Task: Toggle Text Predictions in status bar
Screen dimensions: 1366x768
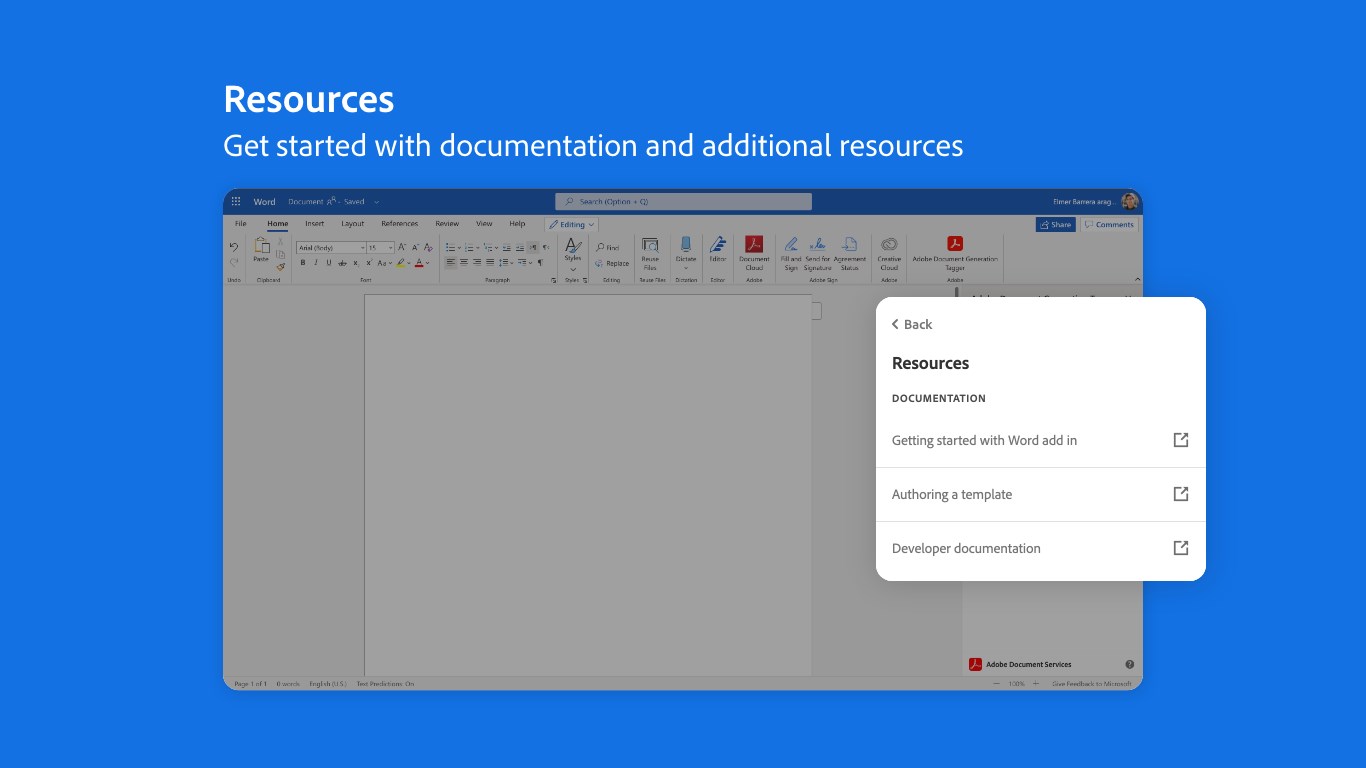Action: click(385, 684)
